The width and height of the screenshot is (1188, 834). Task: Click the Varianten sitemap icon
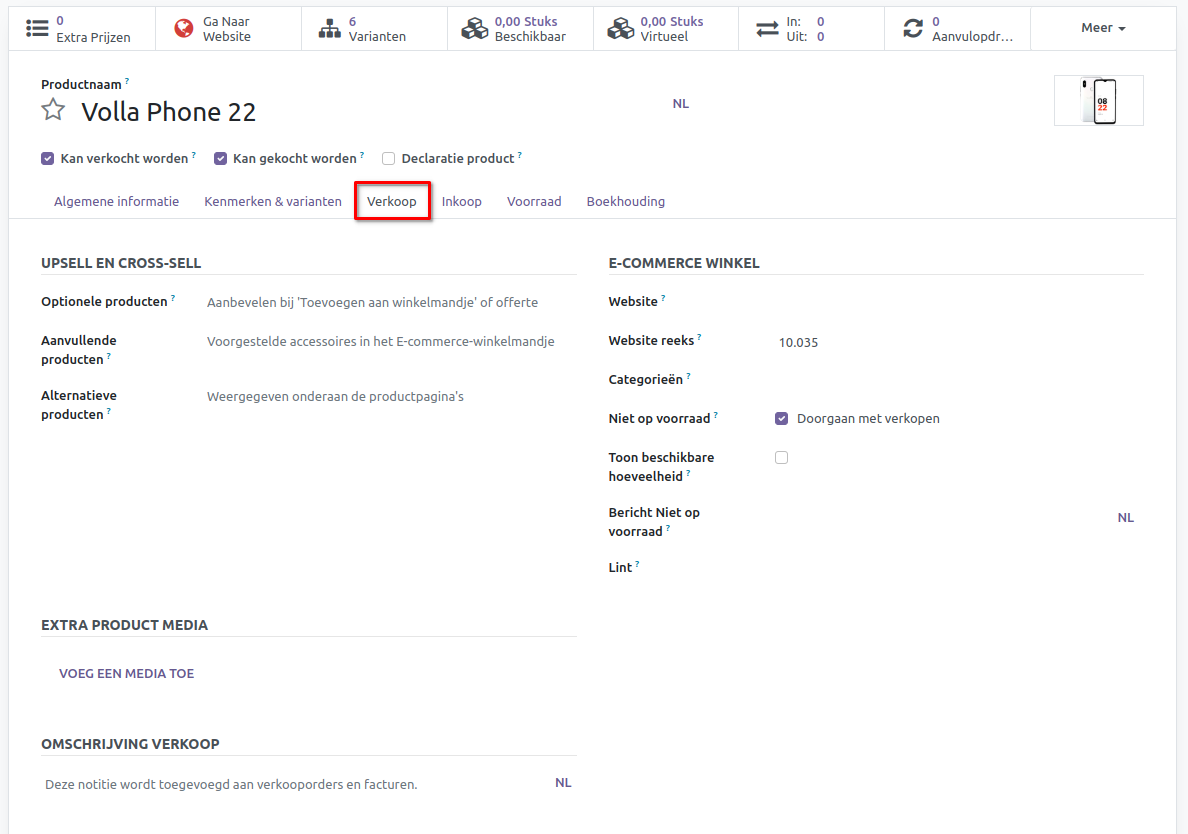(330, 29)
